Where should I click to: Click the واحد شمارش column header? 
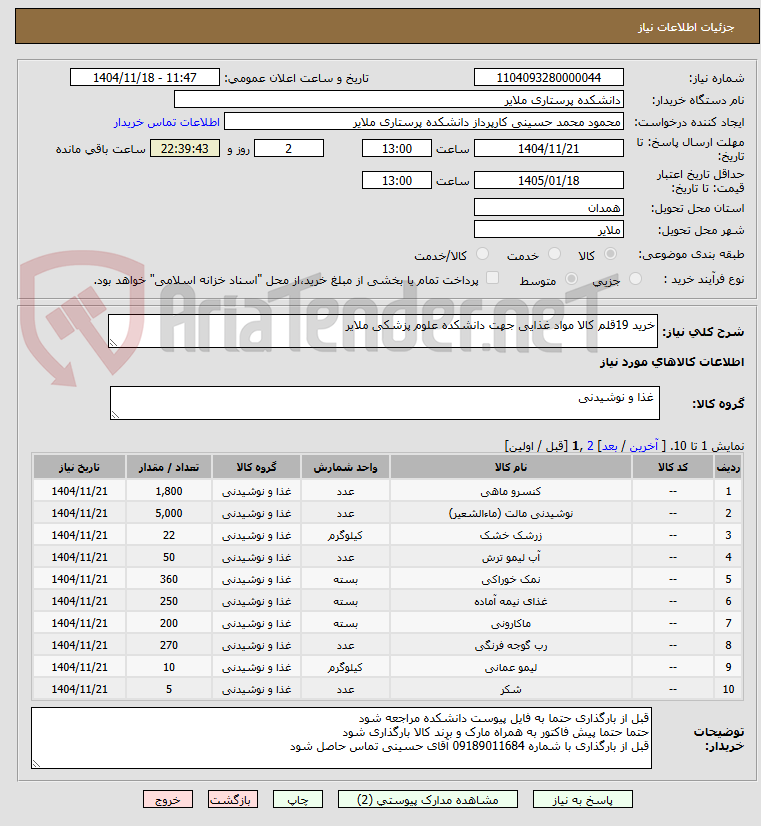coord(345,467)
